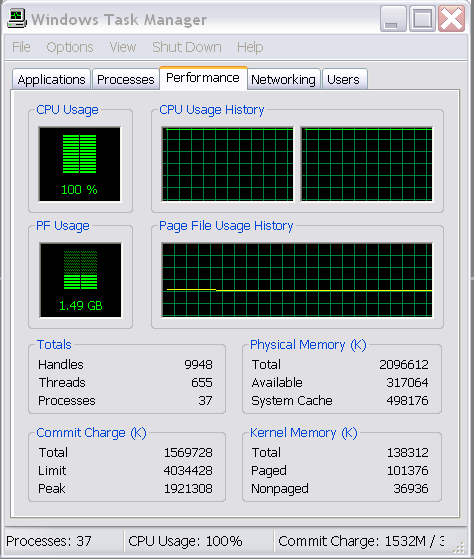The width and height of the screenshot is (474, 559).
Task: Click the Task Manager title bar icon
Action: coord(17,19)
